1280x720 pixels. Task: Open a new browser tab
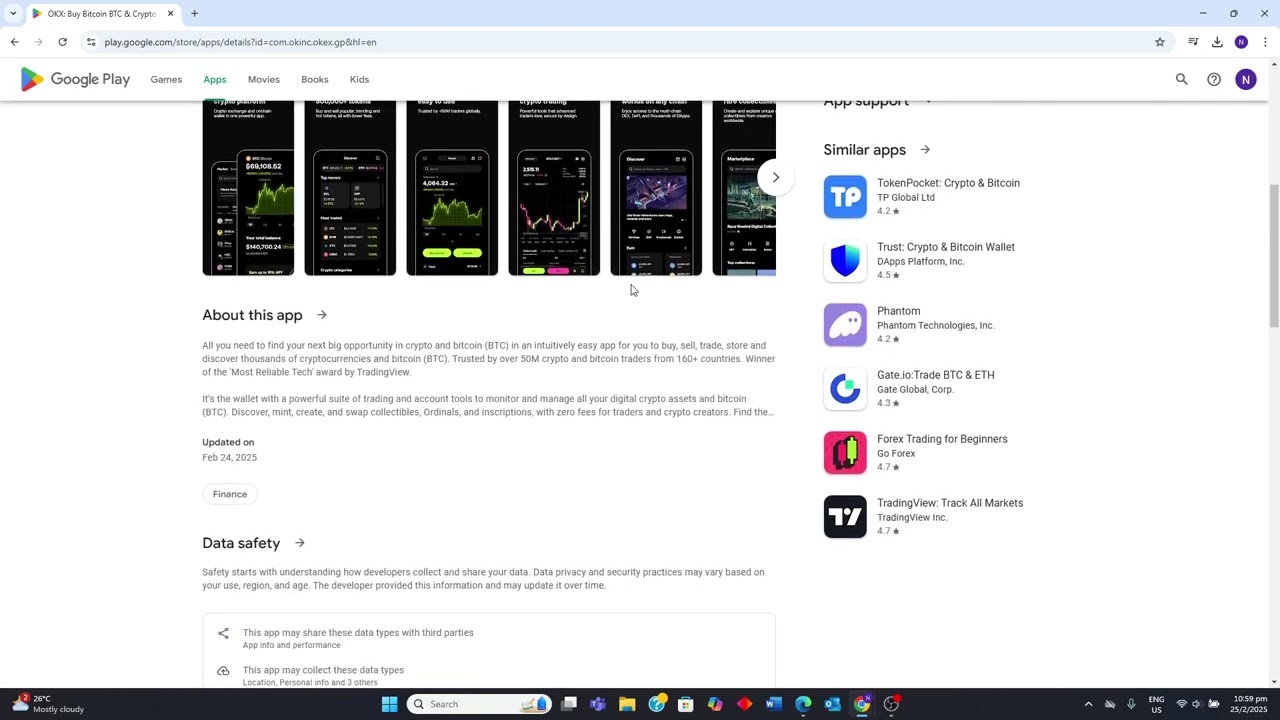point(194,14)
